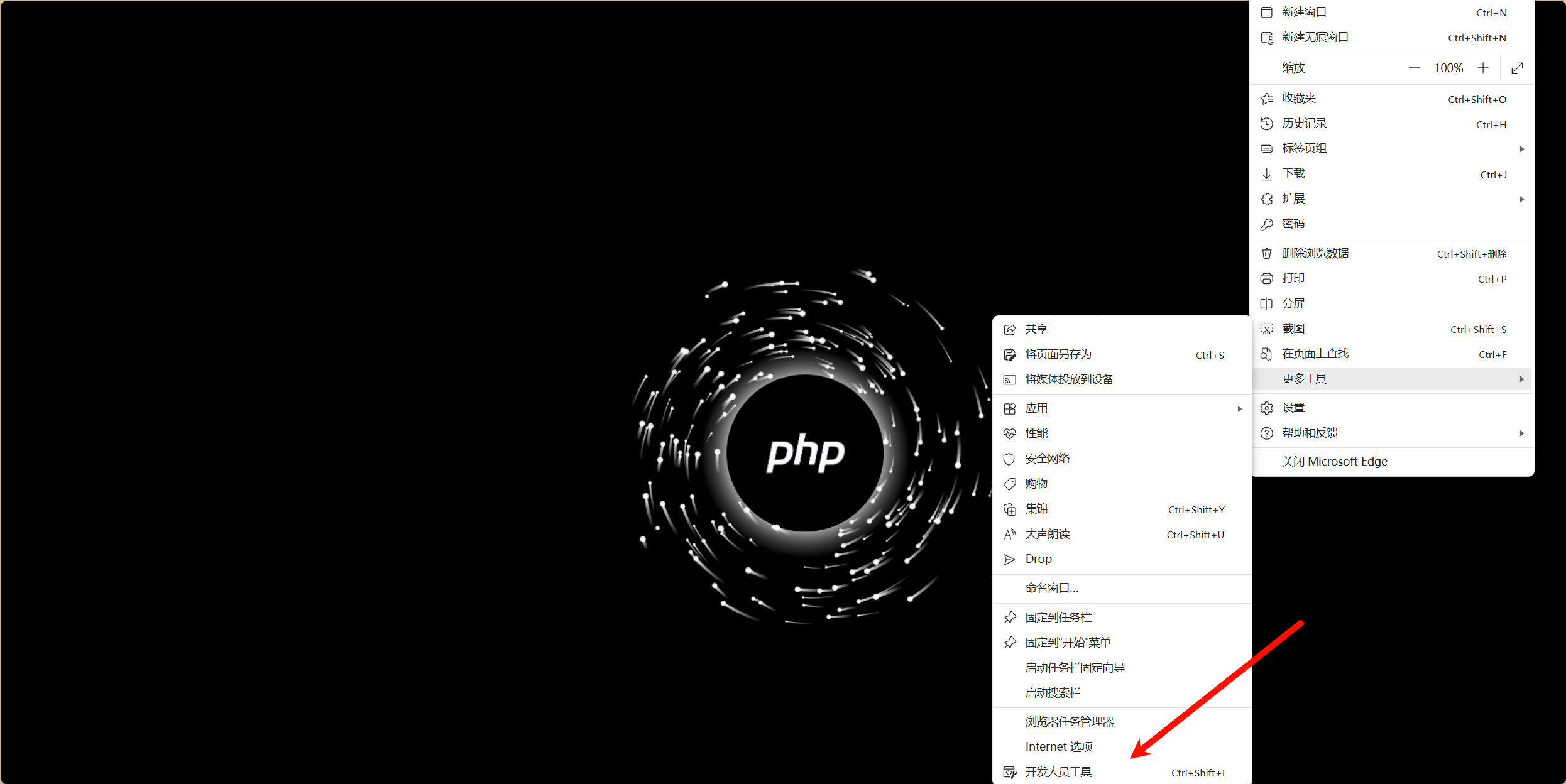Click Close Microsoft Edge (关闭 Microsoft Edge)
The width and height of the screenshot is (1566, 784).
(1334, 461)
